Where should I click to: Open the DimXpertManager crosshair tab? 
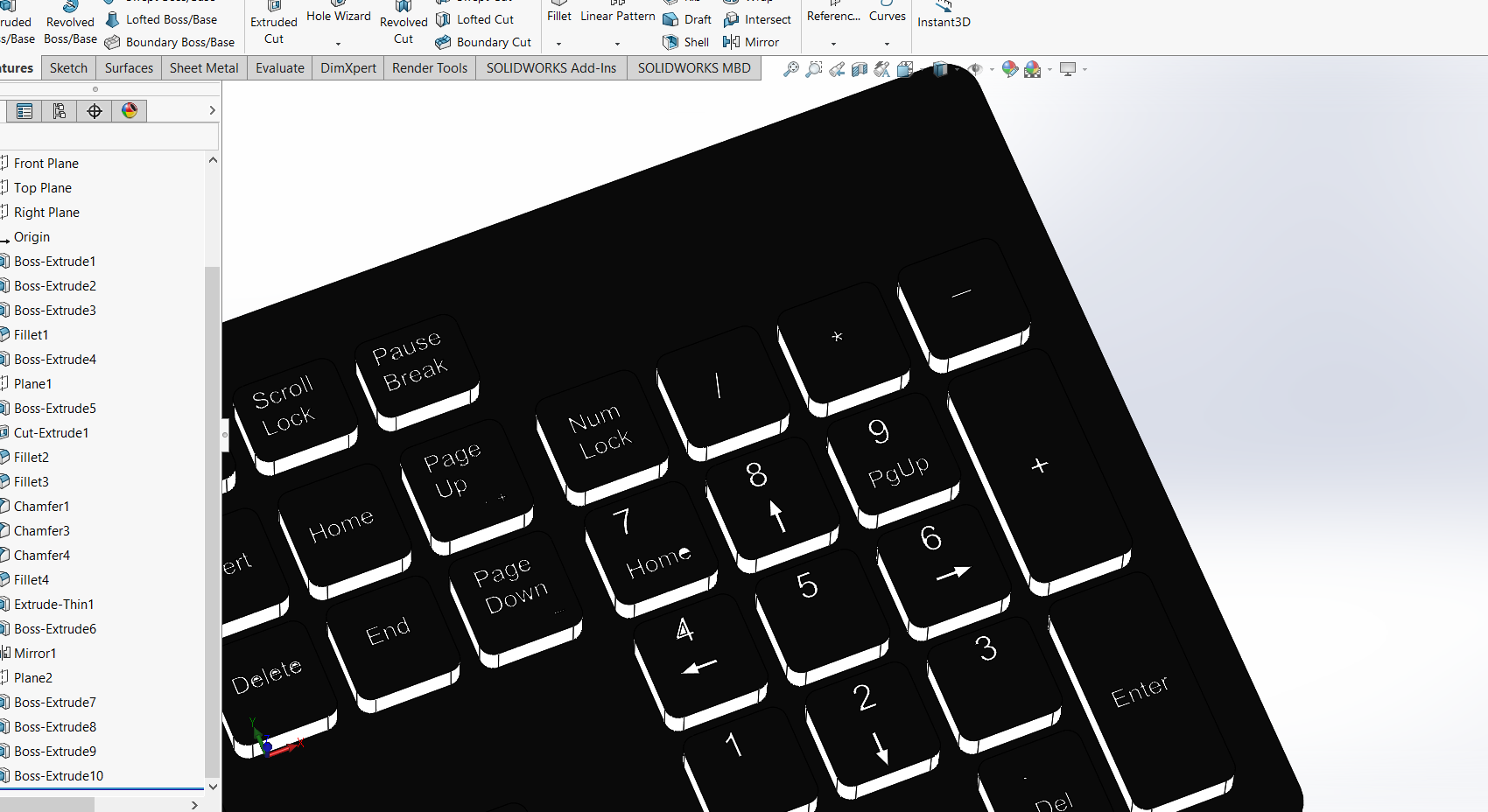click(95, 111)
